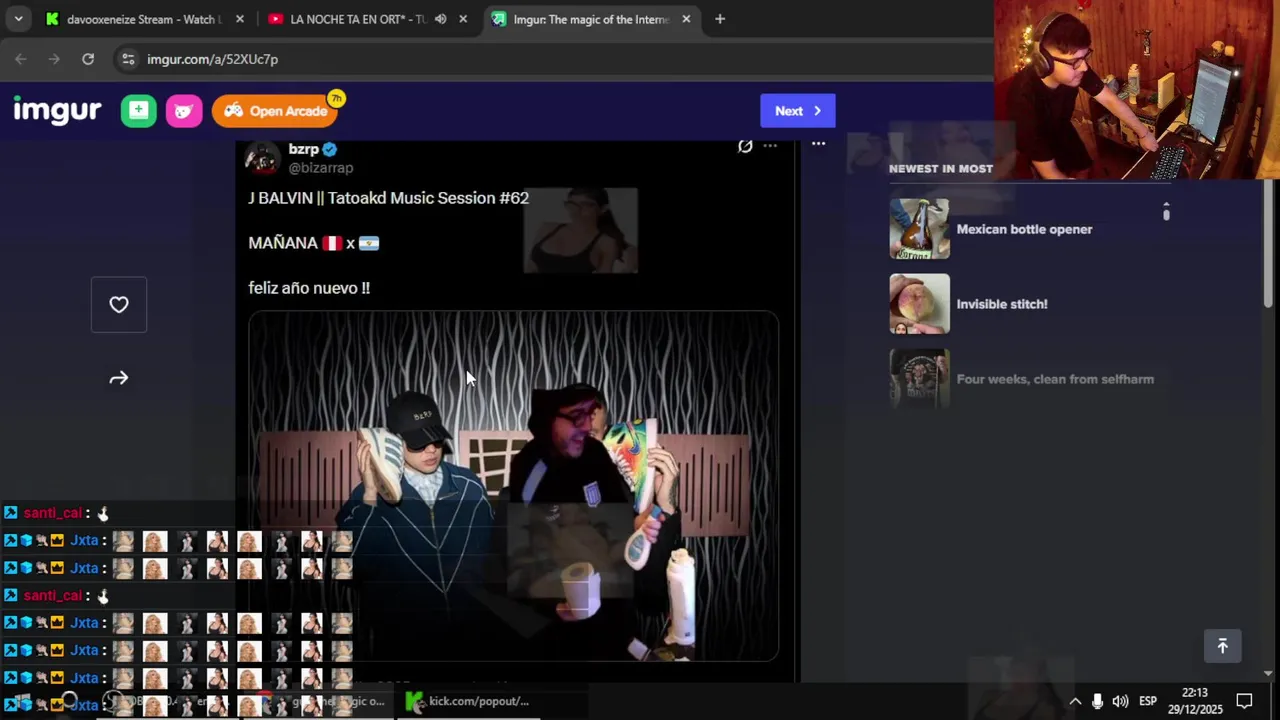Open the Mexican bottle opener thumbnail
Screen dimensions: 1280x720
920,229
